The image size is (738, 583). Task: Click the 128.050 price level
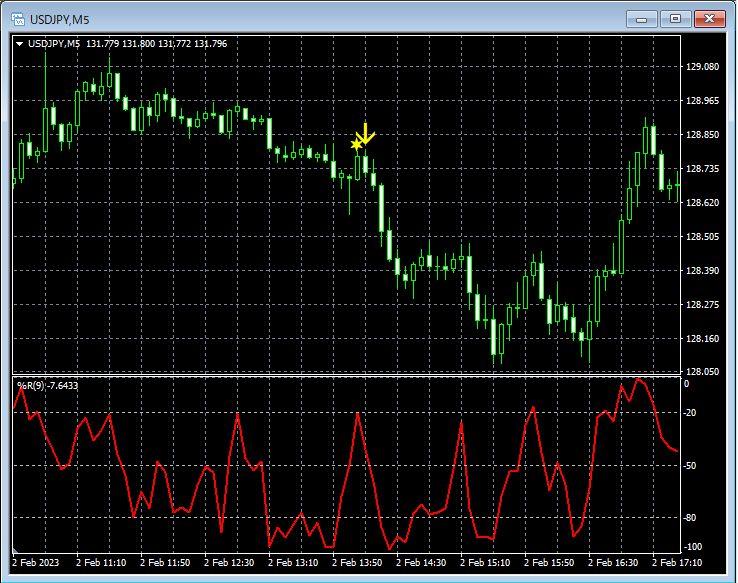(x=702, y=371)
